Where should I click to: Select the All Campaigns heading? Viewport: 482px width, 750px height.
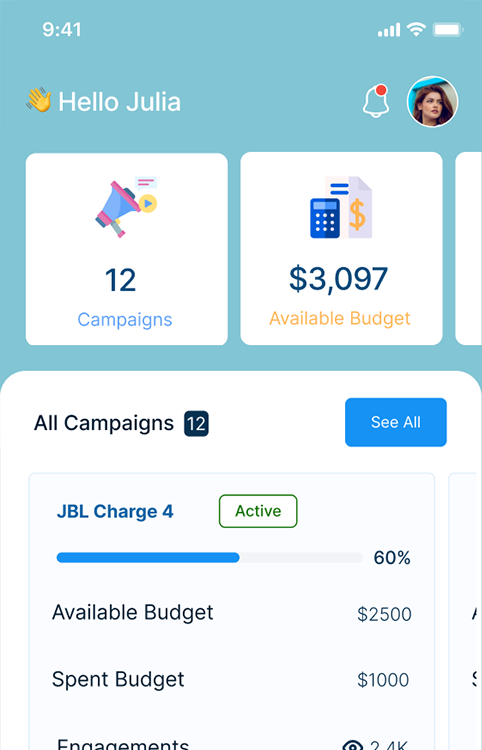click(x=104, y=423)
